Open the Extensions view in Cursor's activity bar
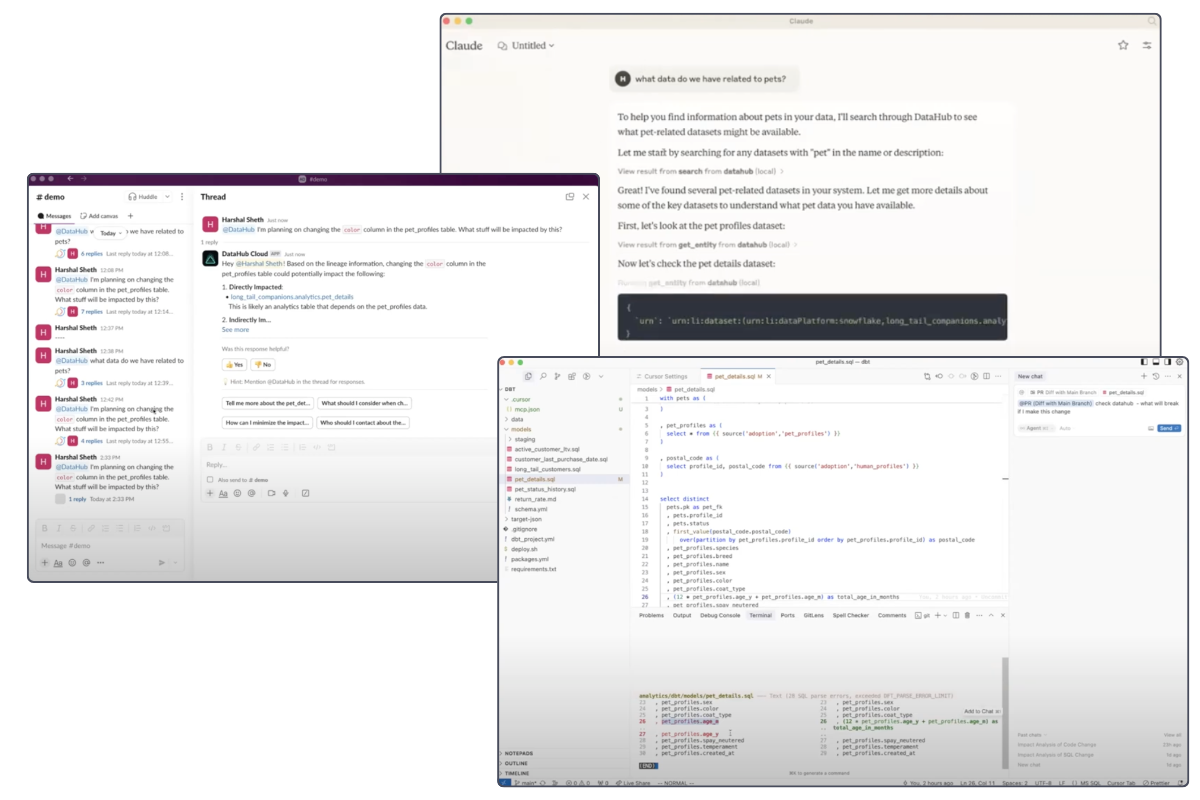 [572, 376]
